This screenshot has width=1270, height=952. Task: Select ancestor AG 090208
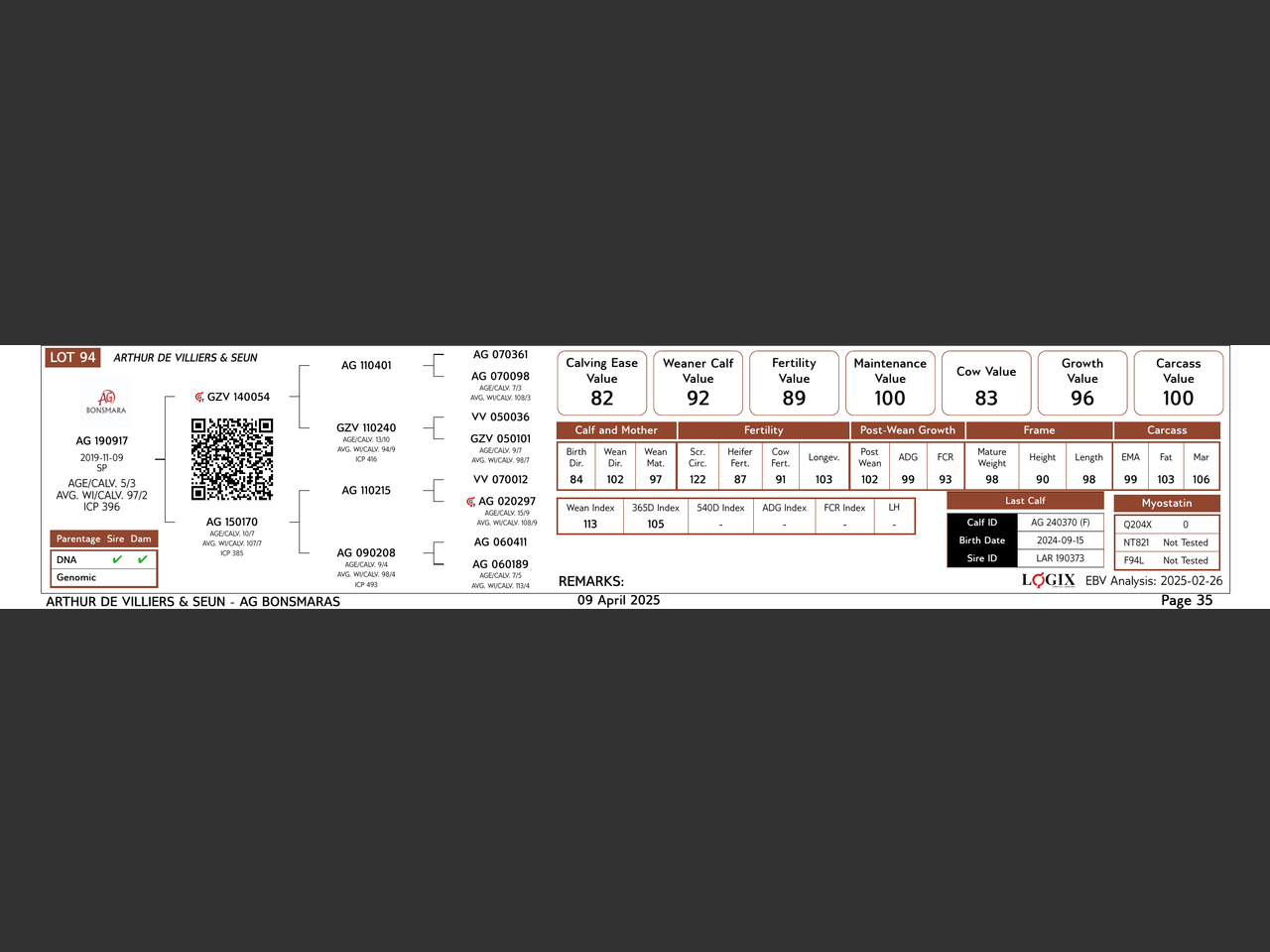pyautogui.click(x=366, y=552)
